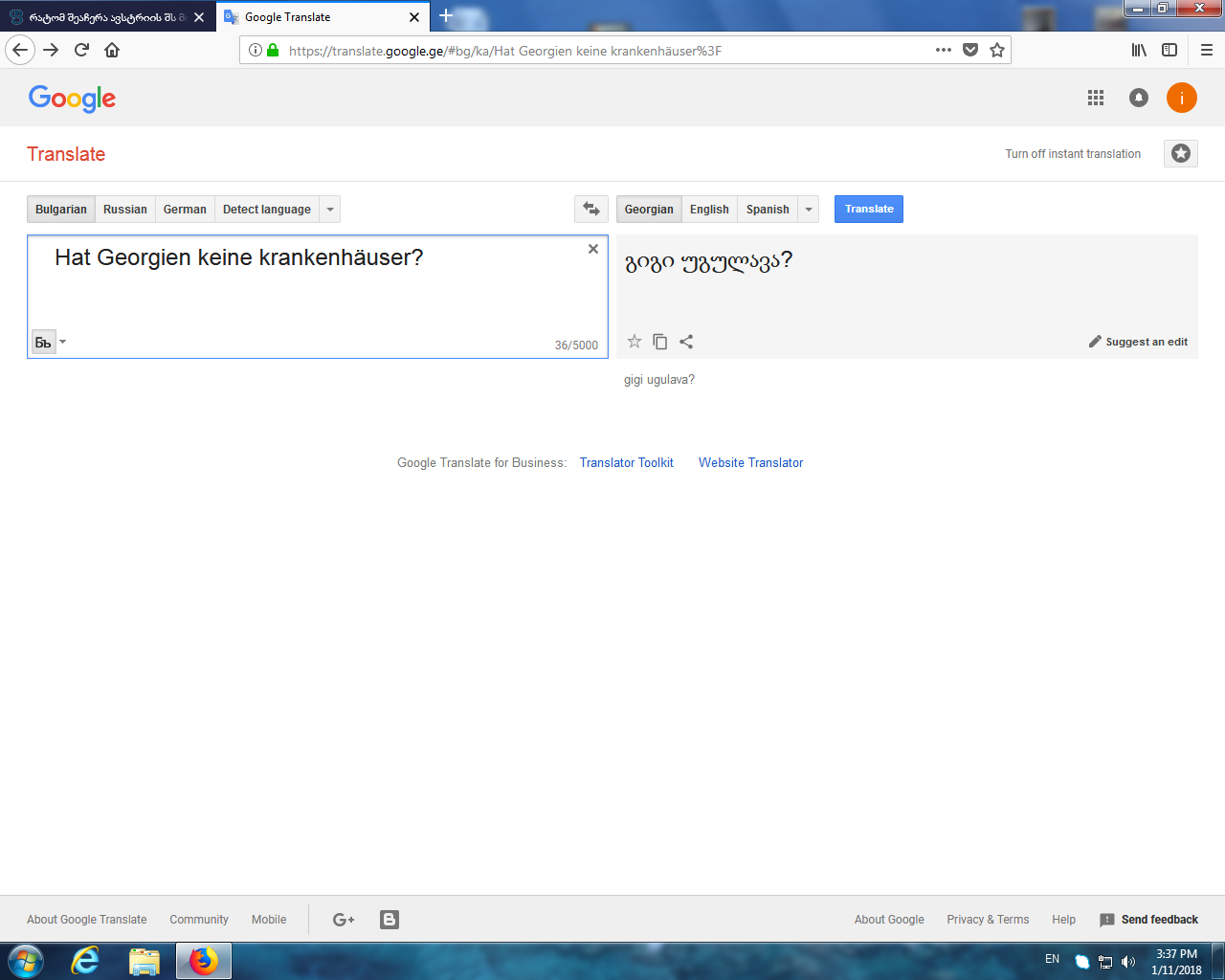Visit the Google+ page in footer
Image resolution: width=1225 pixels, height=980 pixels.
pos(344,920)
